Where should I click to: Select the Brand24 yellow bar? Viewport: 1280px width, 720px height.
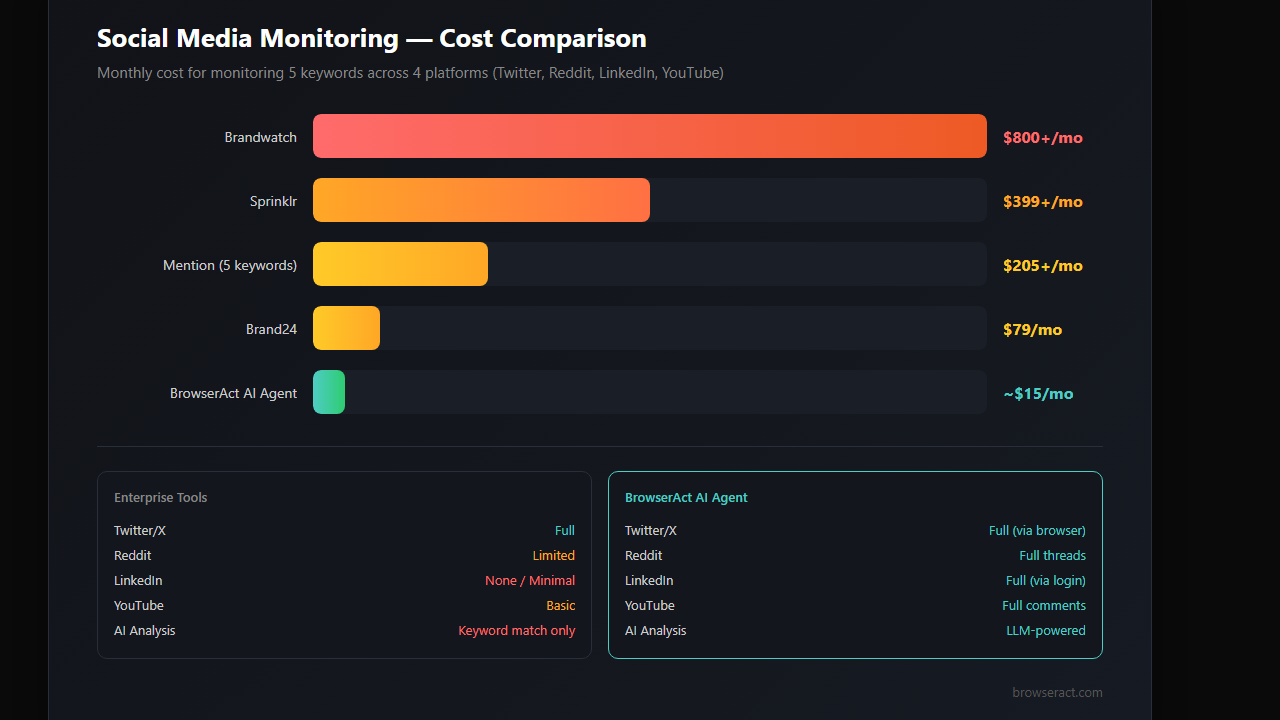pyautogui.click(x=346, y=328)
